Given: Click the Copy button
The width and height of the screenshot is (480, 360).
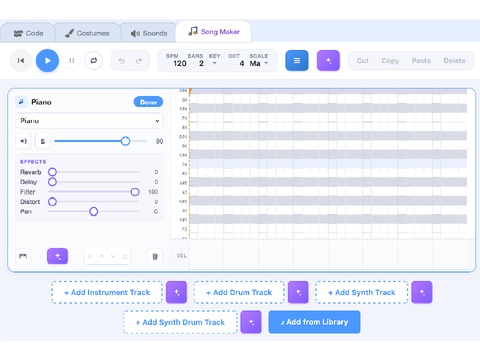Looking at the screenshot, I should tap(390, 61).
